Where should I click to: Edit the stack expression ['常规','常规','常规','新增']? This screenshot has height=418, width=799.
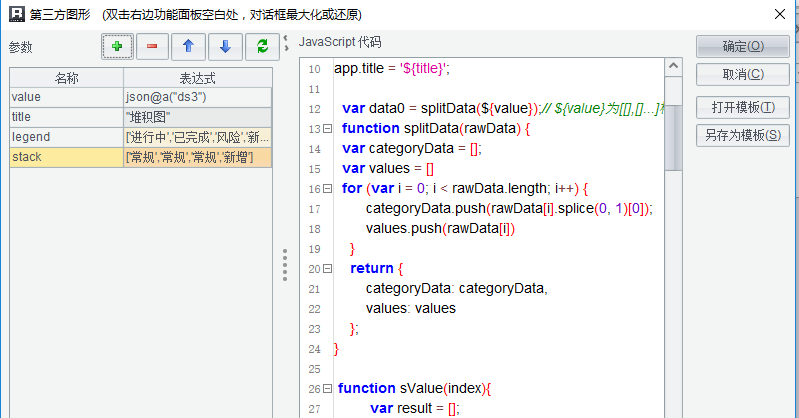198,157
